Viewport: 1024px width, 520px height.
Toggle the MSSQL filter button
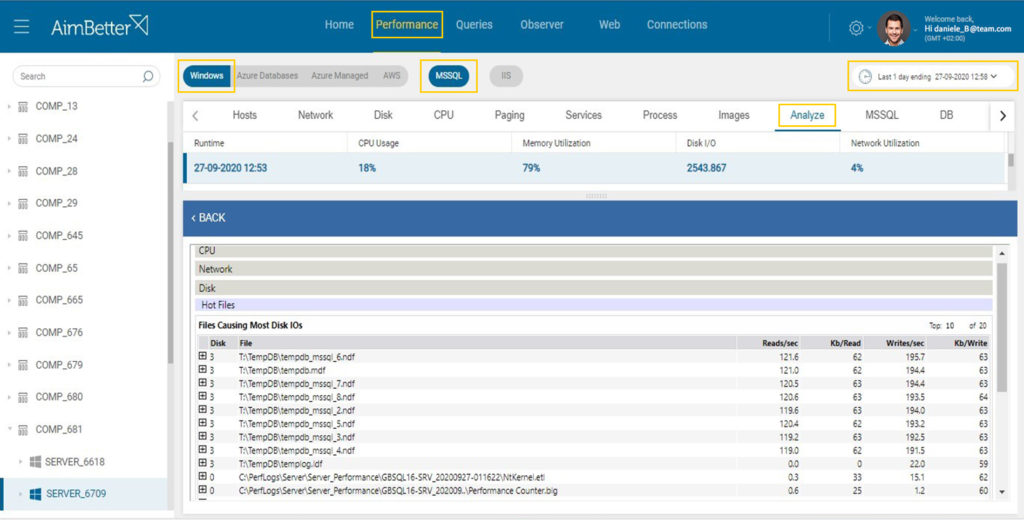pos(449,76)
